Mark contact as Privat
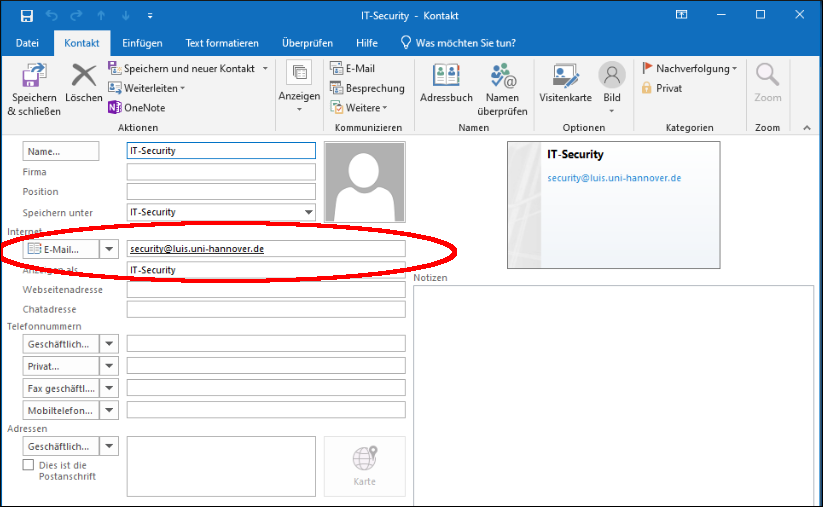Image resolution: width=823 pixels, height=507 pixels. pos(662,88)
